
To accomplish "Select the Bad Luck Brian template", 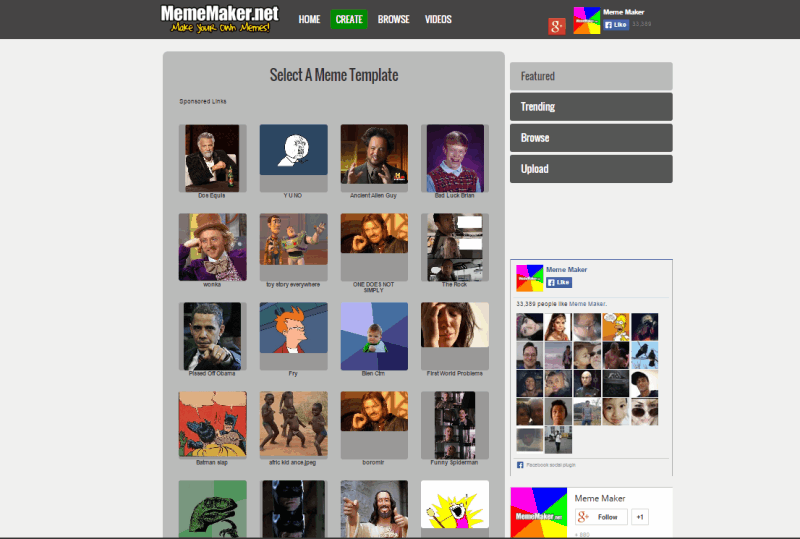I will (455, 158).
